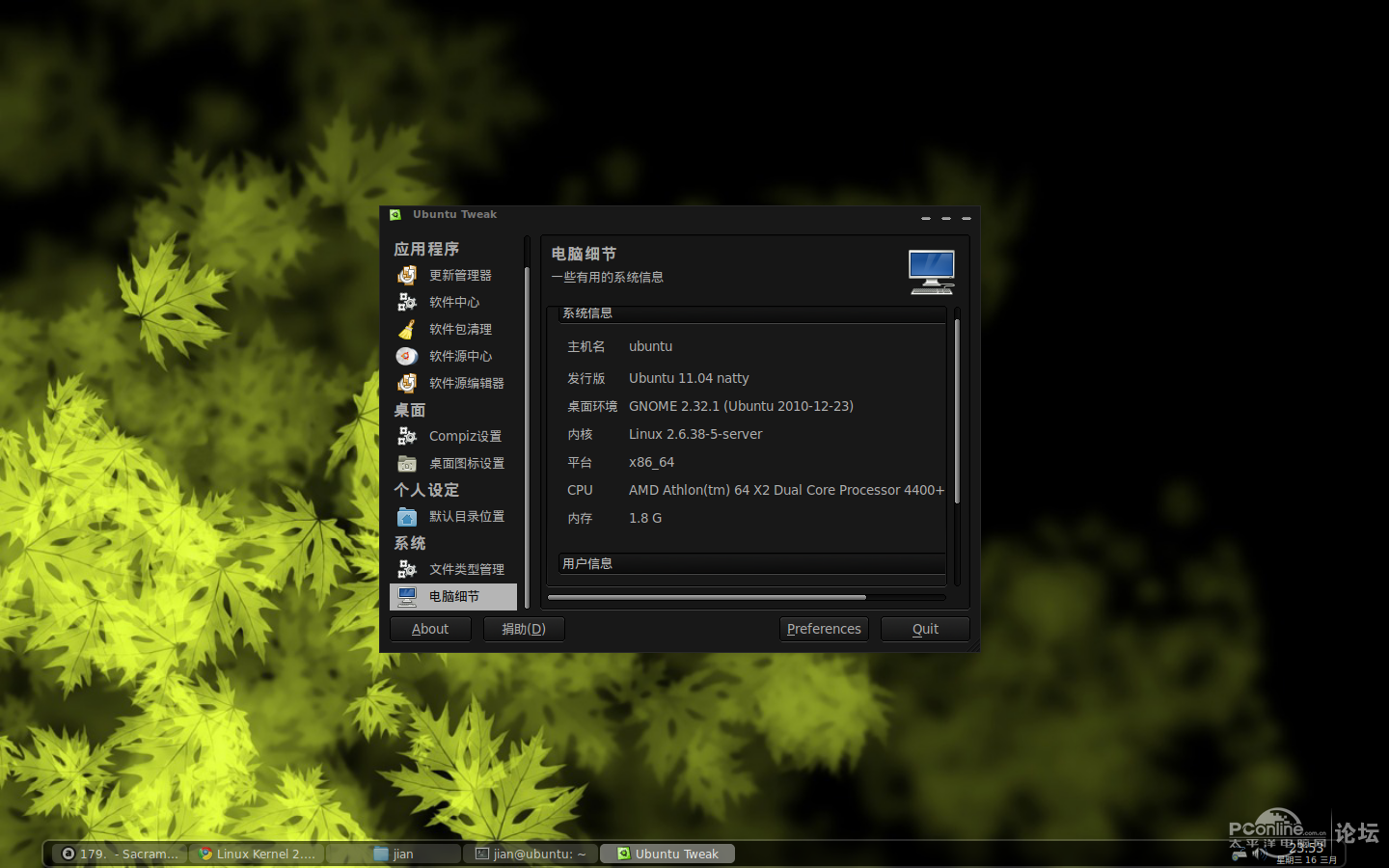
Task: Click 'Ubuntu 11.04 natty' distribution value
Action: (x=689, y=378)
